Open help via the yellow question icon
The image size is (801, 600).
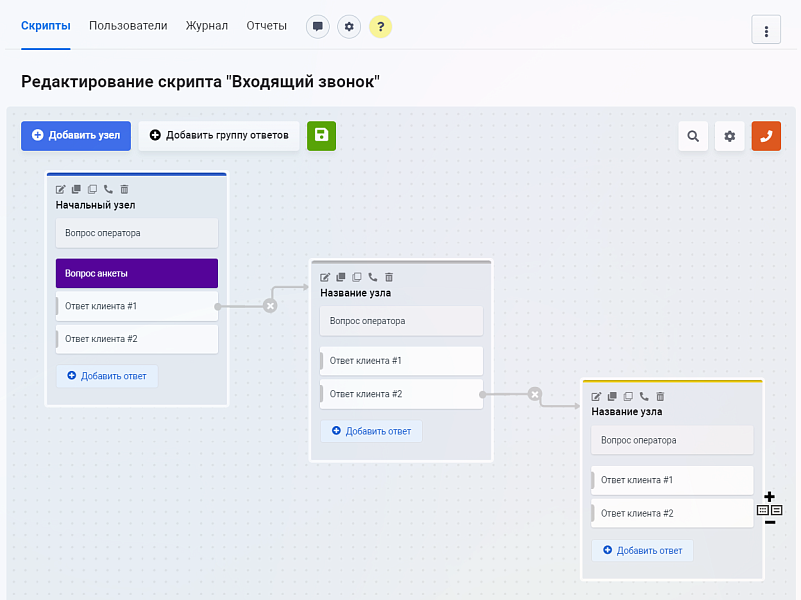click(380, 26)
